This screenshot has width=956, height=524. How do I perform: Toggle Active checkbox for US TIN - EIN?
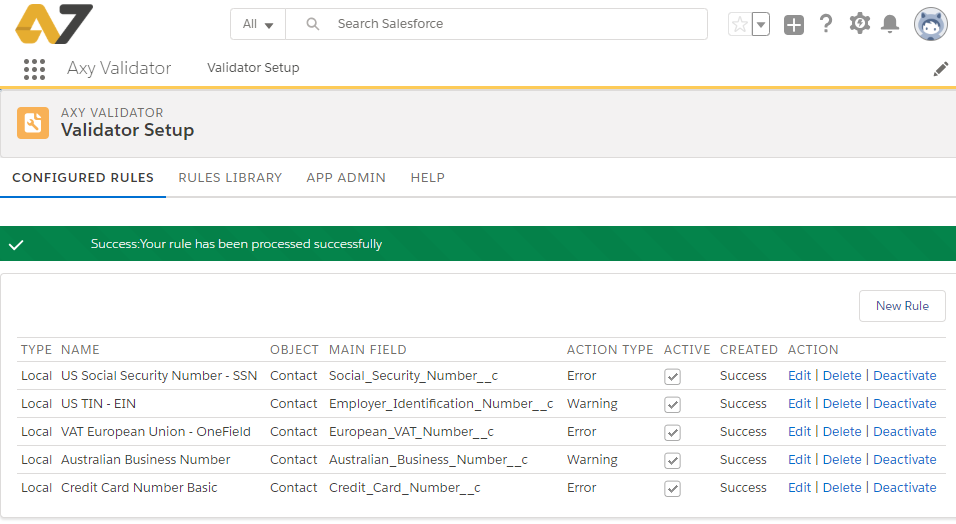click(x=672, y=404)
